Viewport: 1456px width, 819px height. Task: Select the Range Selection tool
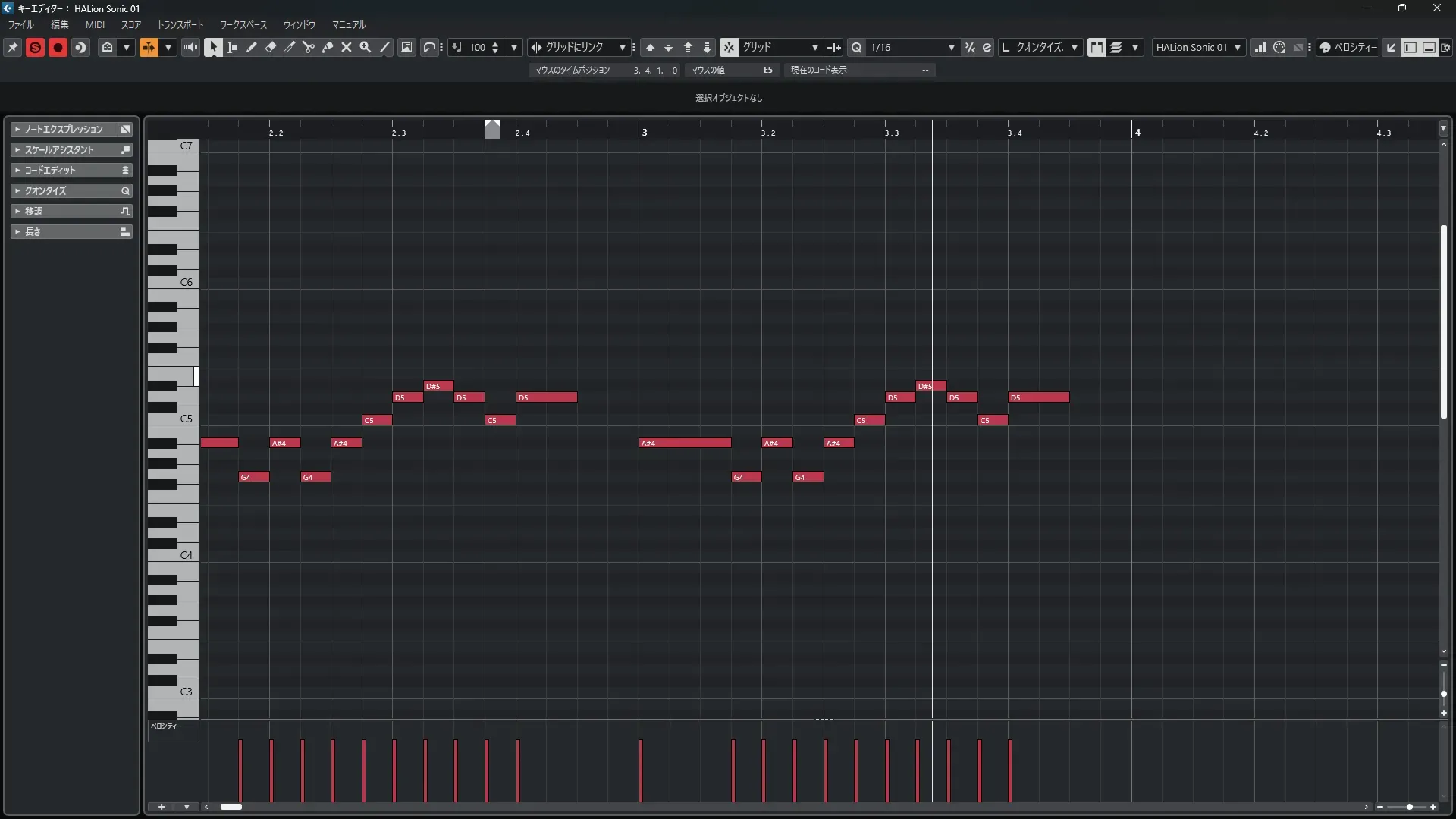[233, 47]
